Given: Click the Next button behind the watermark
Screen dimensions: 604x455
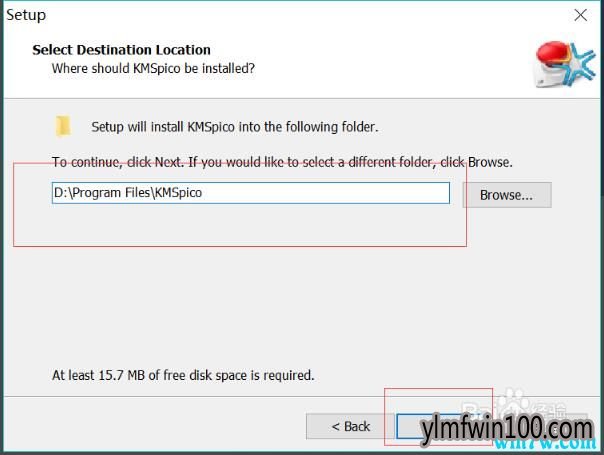Looking at the screenshot, I should (x=439, y=426).
